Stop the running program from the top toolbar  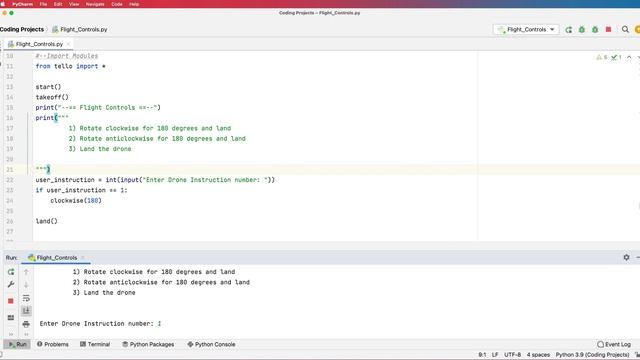tap(609, 30)
